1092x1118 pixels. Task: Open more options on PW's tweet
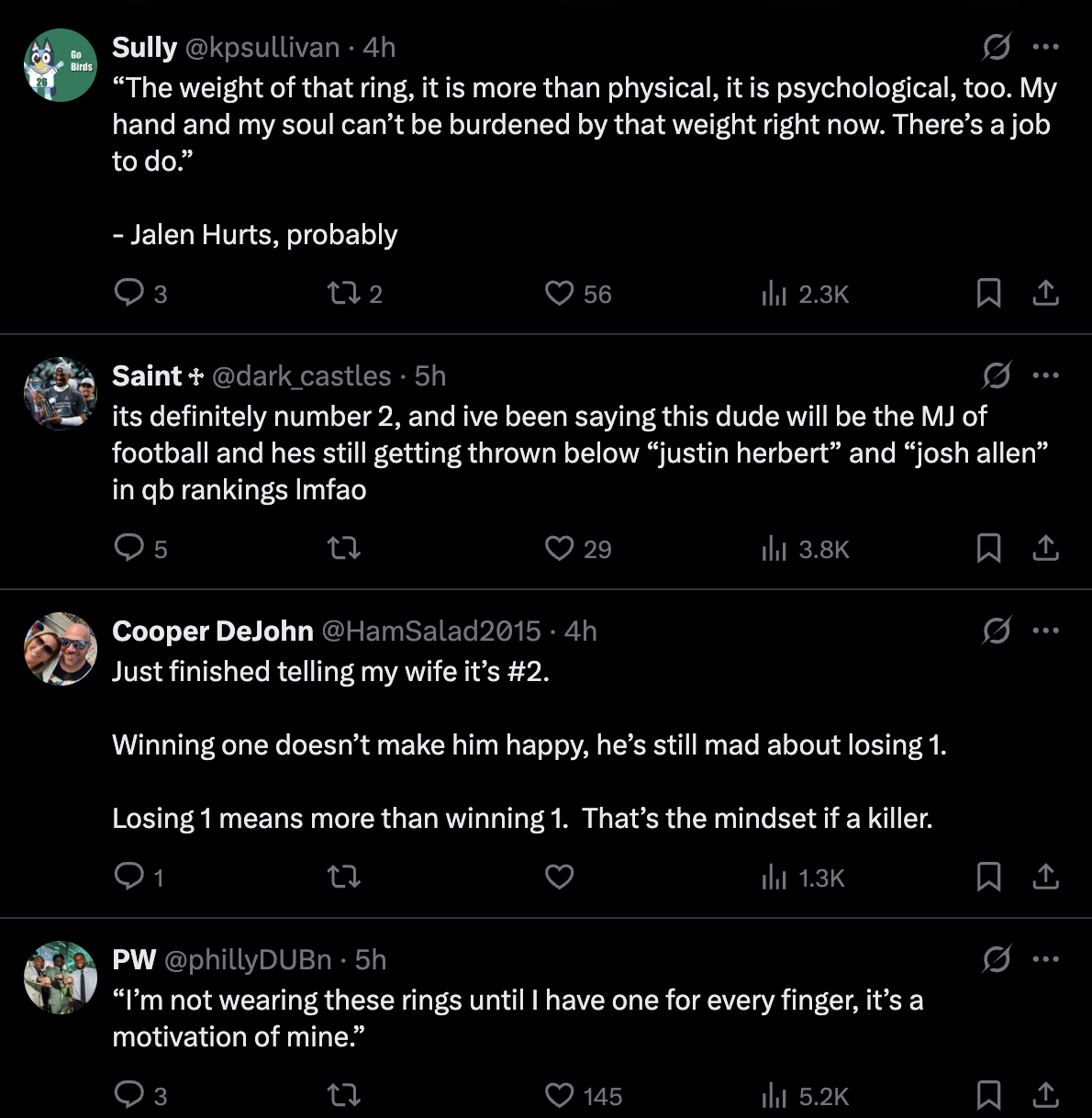click(x=1045, y=959)
